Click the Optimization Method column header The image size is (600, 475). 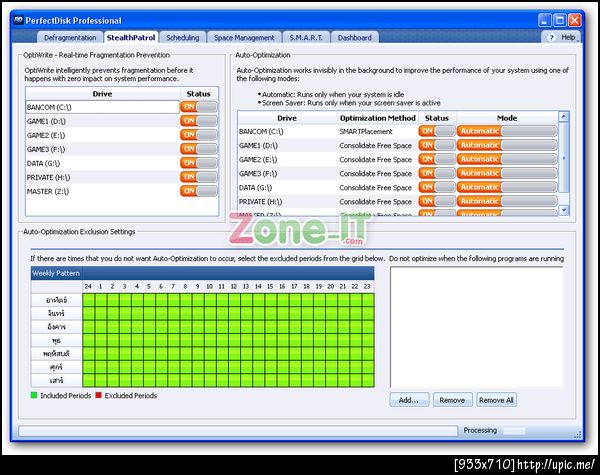[378, 118]
